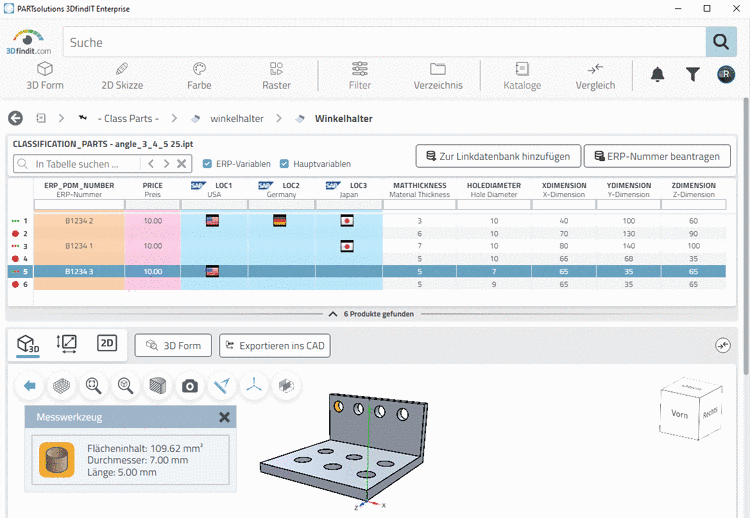Switch to the dimensions view tab

tap(66, 343)
